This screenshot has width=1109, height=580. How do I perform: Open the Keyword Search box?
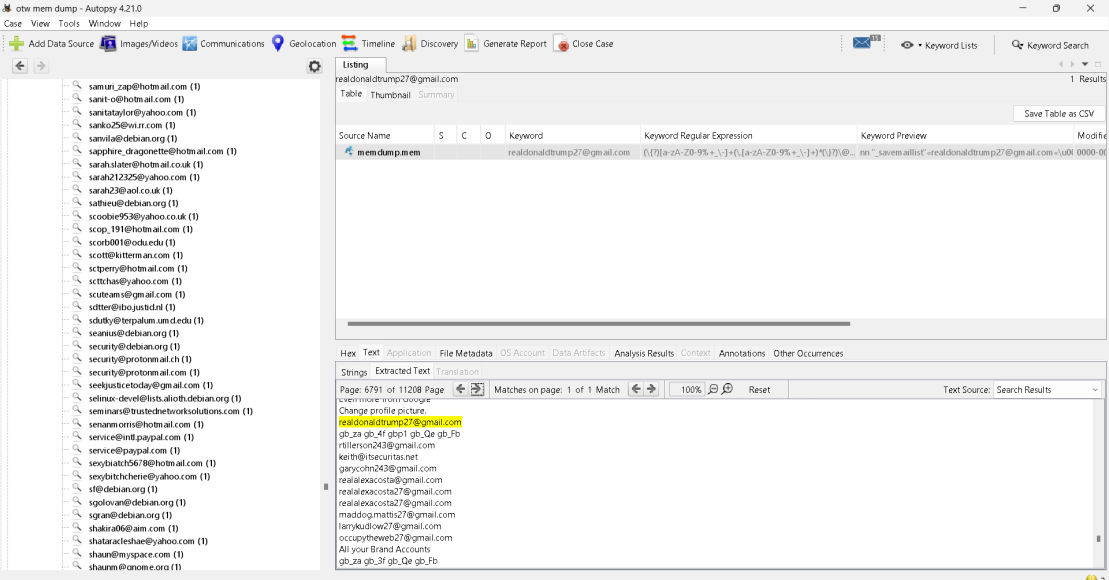[x=1050, y=45]
